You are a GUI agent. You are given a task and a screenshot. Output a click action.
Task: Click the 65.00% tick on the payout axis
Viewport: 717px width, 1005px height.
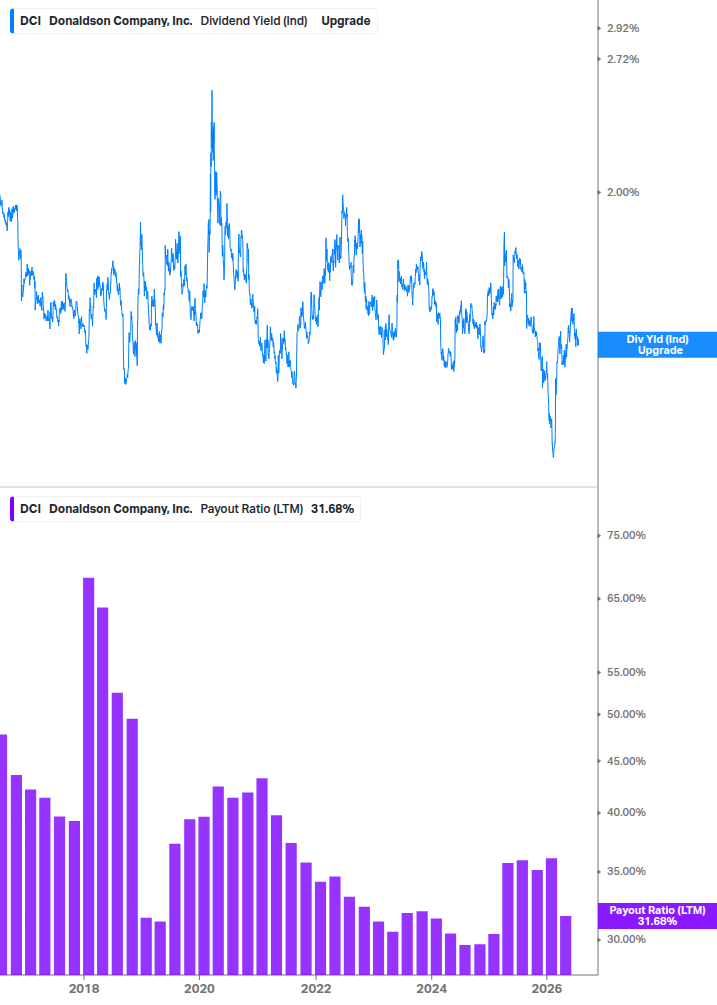click(x=626, y=599)
